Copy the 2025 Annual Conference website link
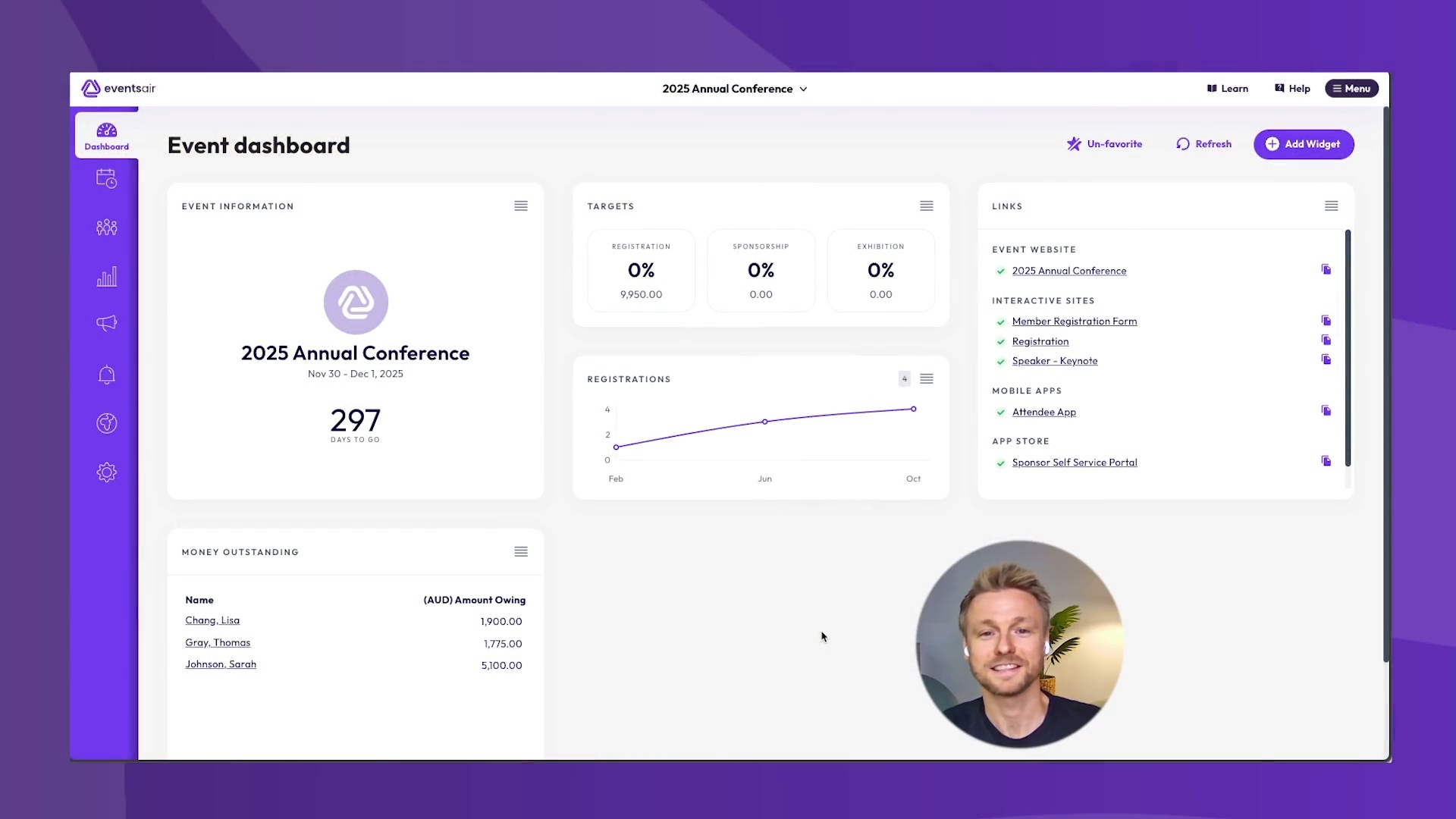This screenshot has height=819, width=1456. pyautogui.click(x=1326, y=270)
